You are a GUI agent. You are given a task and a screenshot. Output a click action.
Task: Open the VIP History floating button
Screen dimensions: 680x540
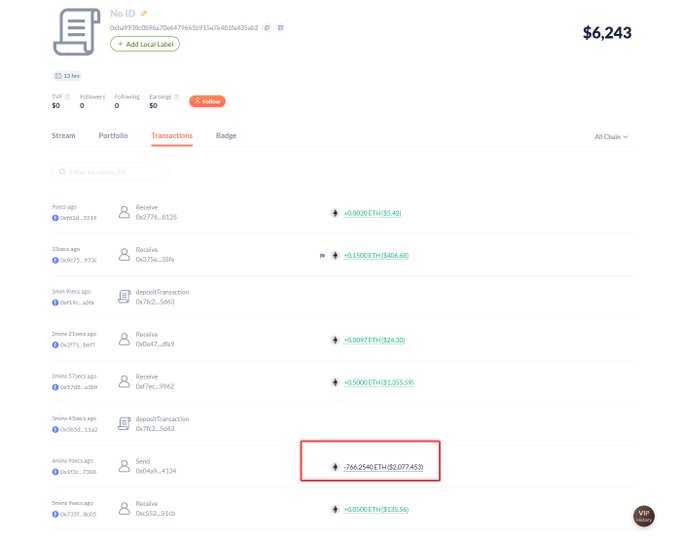click(x=644, y=516)
